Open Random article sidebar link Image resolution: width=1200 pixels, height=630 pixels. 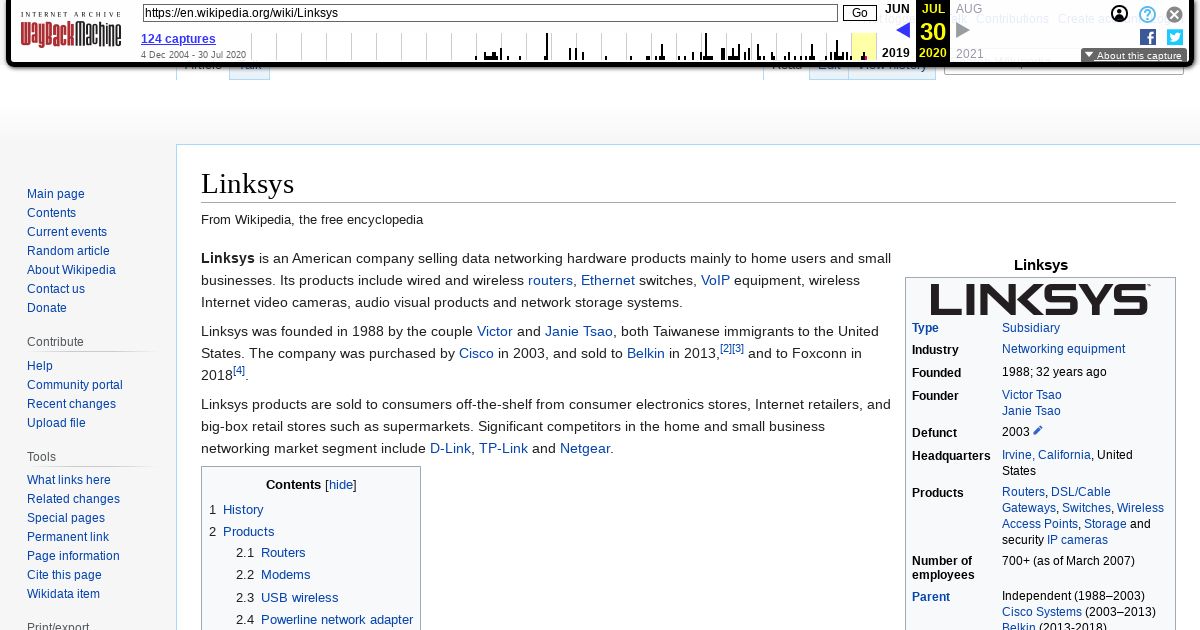pyautogui.click(x=68, y=251)
